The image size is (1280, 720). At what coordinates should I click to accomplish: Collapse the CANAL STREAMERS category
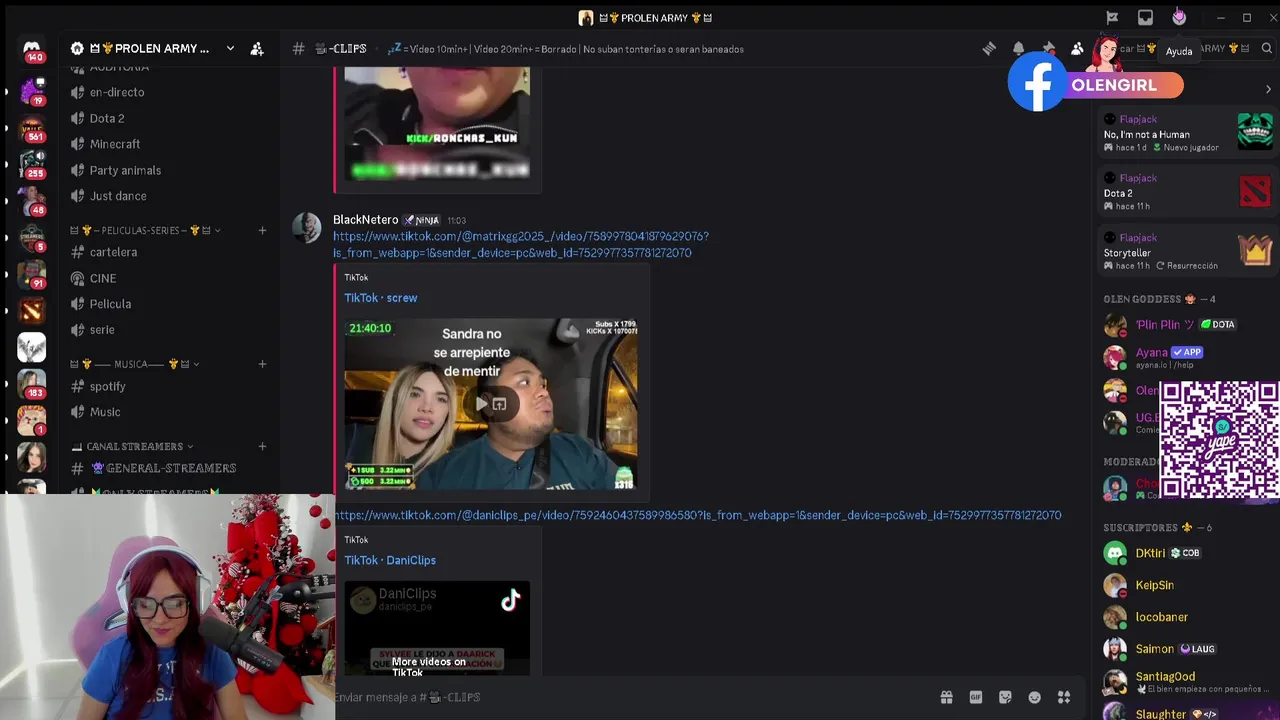132,446
